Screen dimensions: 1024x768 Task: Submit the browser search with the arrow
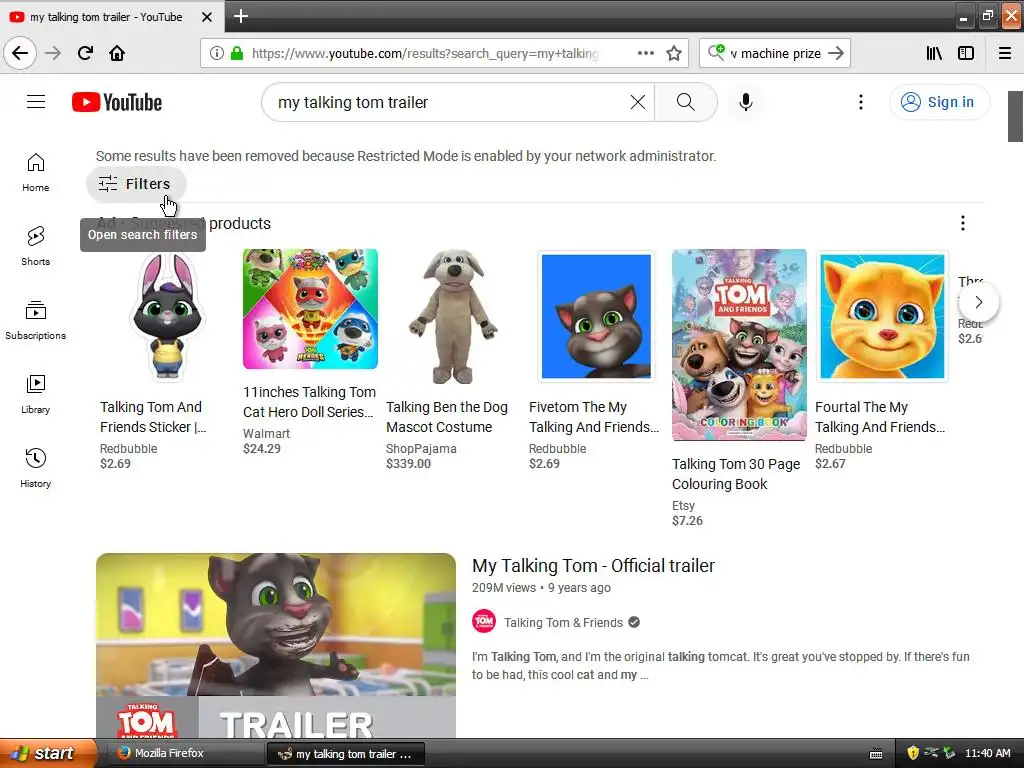(x=836, y=53)
